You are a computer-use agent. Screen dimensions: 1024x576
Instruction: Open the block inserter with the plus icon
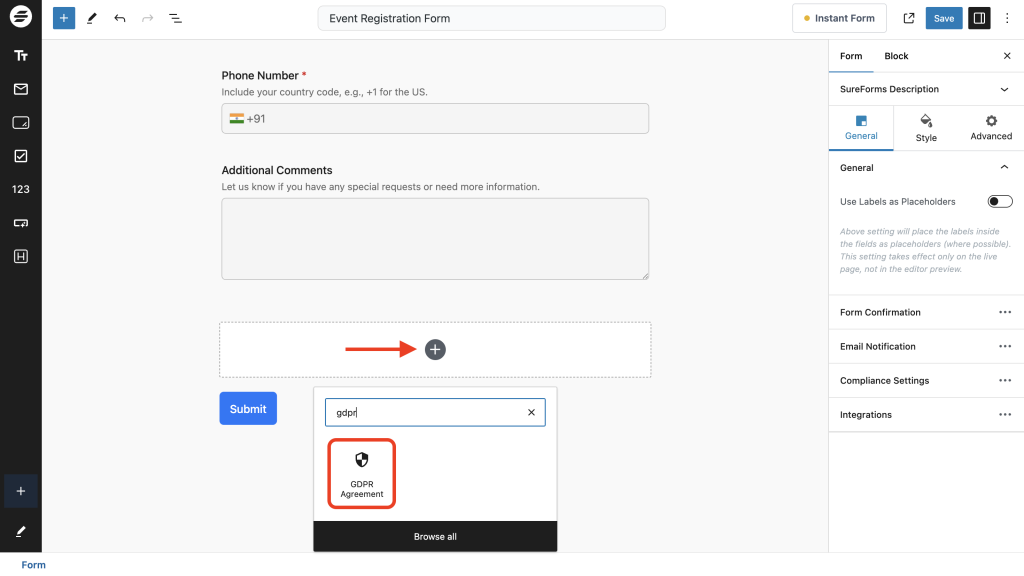tap(63, 17)
